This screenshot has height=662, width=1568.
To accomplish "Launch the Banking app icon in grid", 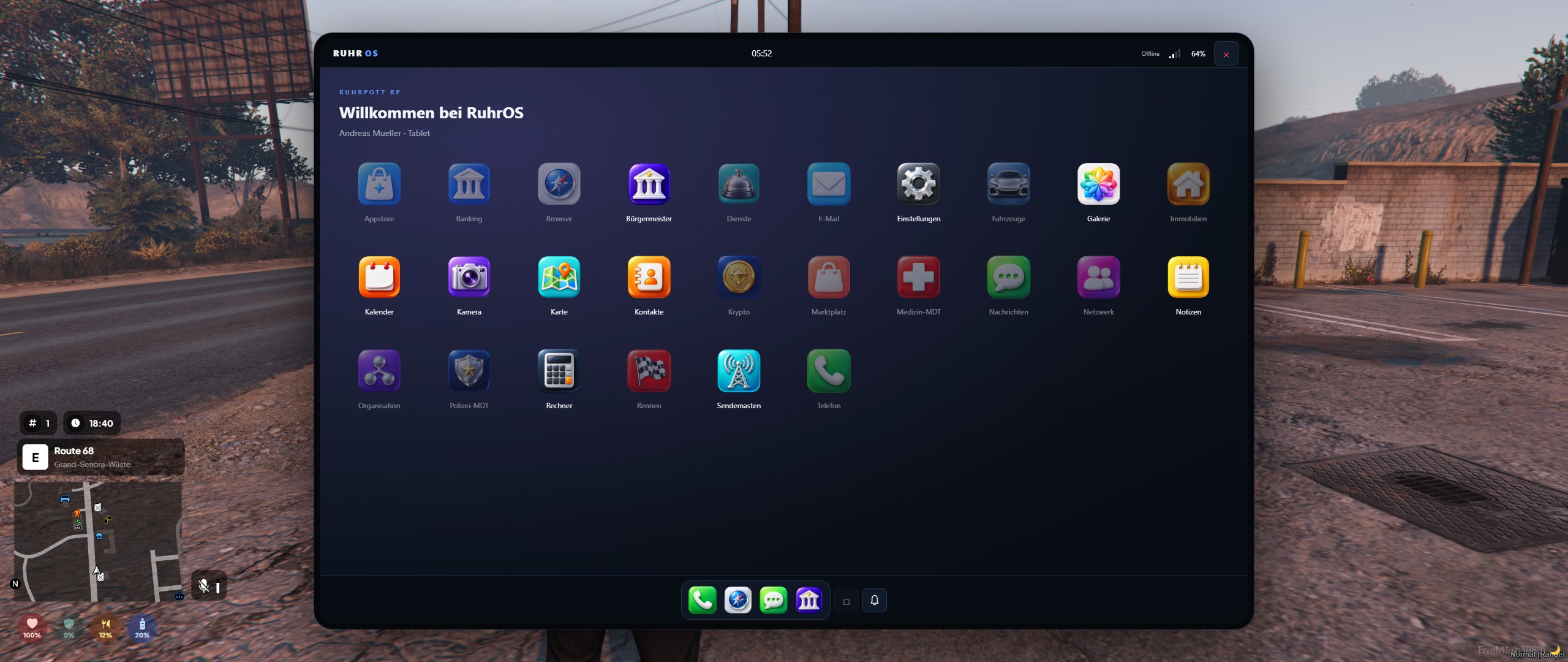I will (x=469, y=184).
